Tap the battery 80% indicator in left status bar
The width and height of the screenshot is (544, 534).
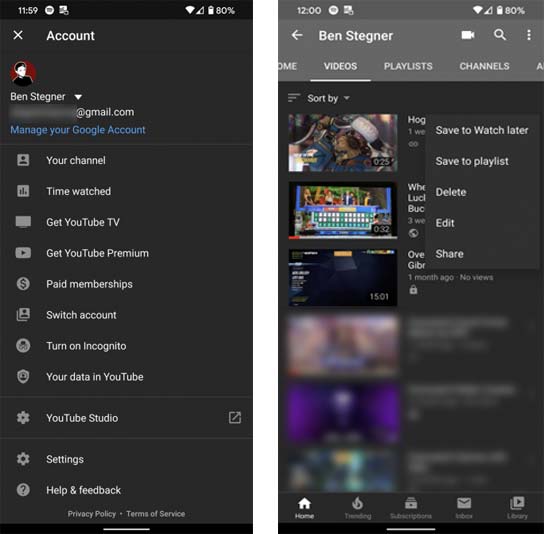pyautogui.click(x=221, y=10)
